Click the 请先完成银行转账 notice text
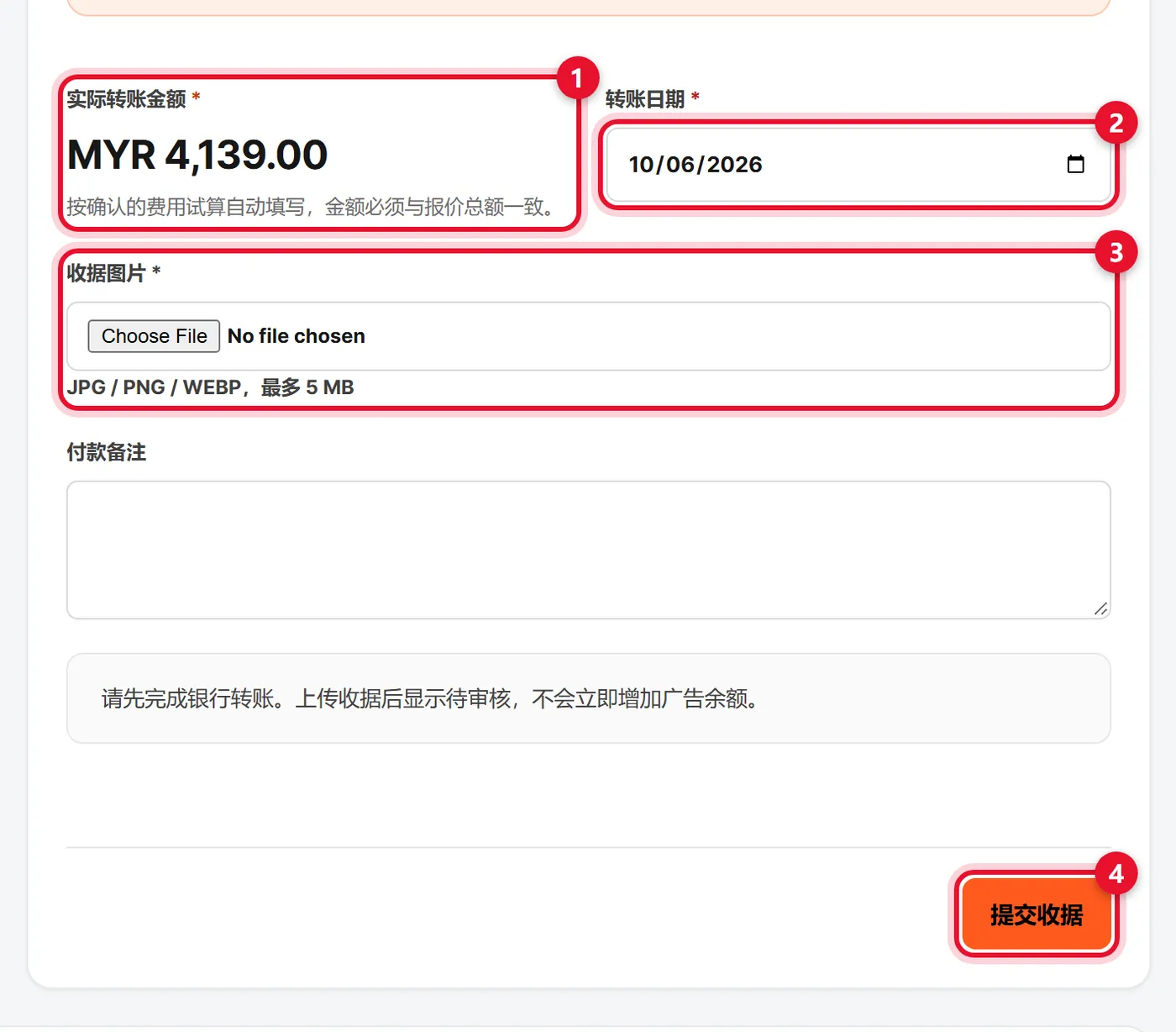 click(430, 698)
